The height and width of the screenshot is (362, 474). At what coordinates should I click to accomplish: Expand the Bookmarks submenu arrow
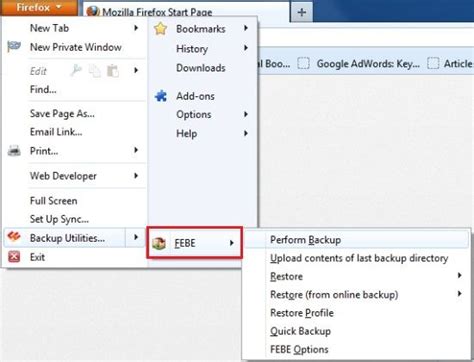(246, 28)
